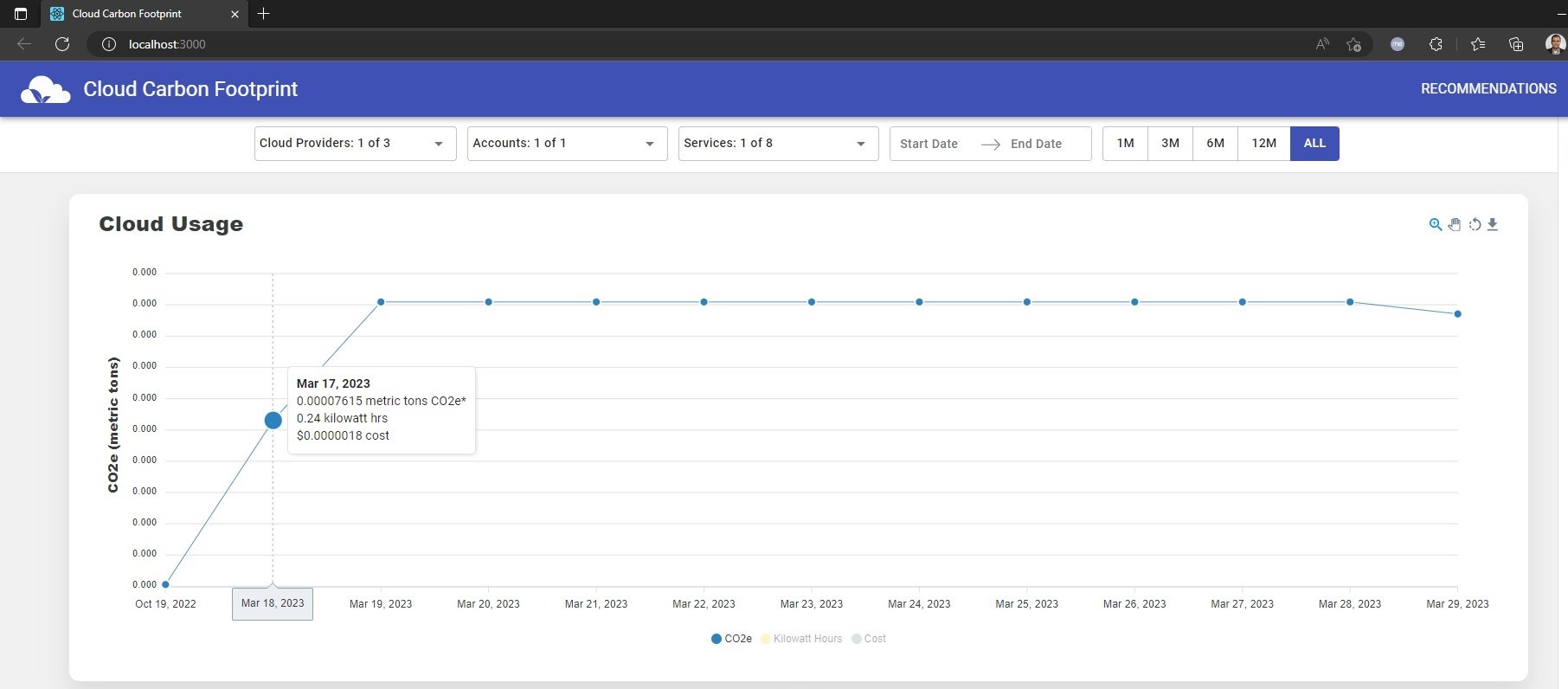Viewport: 1568px width, 689px height.
Task: Click the 'CO2e (metric tons)' axis title
Action: coord(113,425)
